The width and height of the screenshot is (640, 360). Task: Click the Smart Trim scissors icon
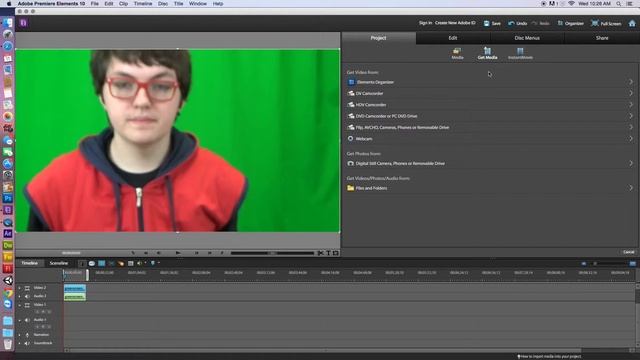(111, 264)
